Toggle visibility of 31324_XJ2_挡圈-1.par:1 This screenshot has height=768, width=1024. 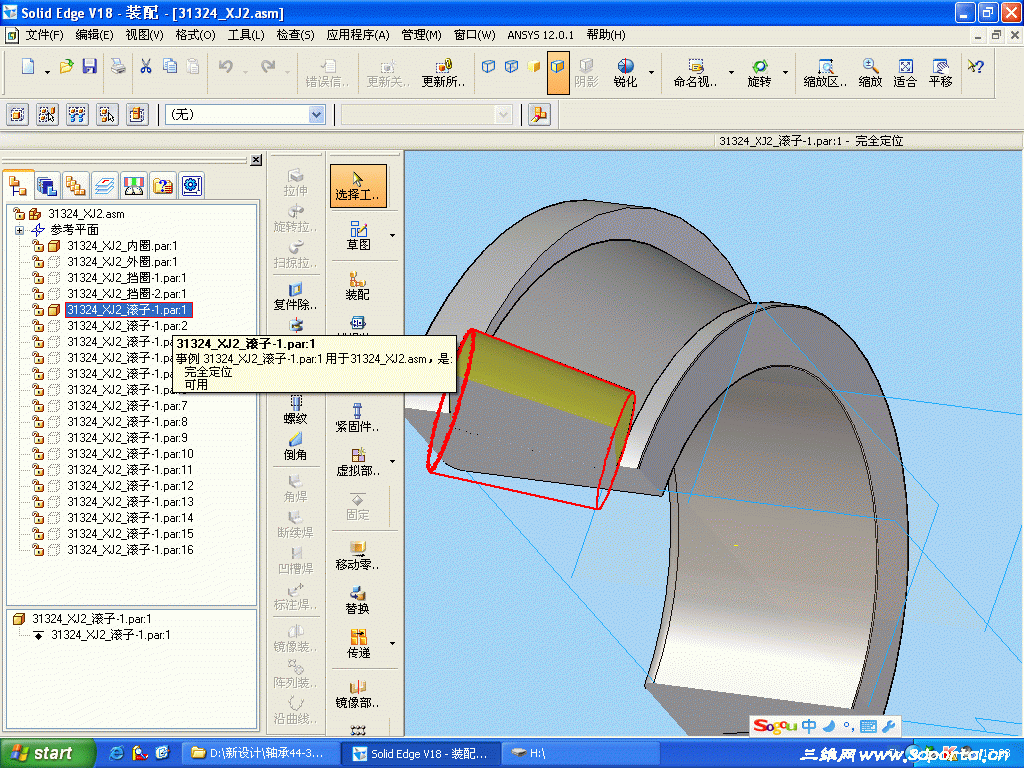click(x=54, y=278)
